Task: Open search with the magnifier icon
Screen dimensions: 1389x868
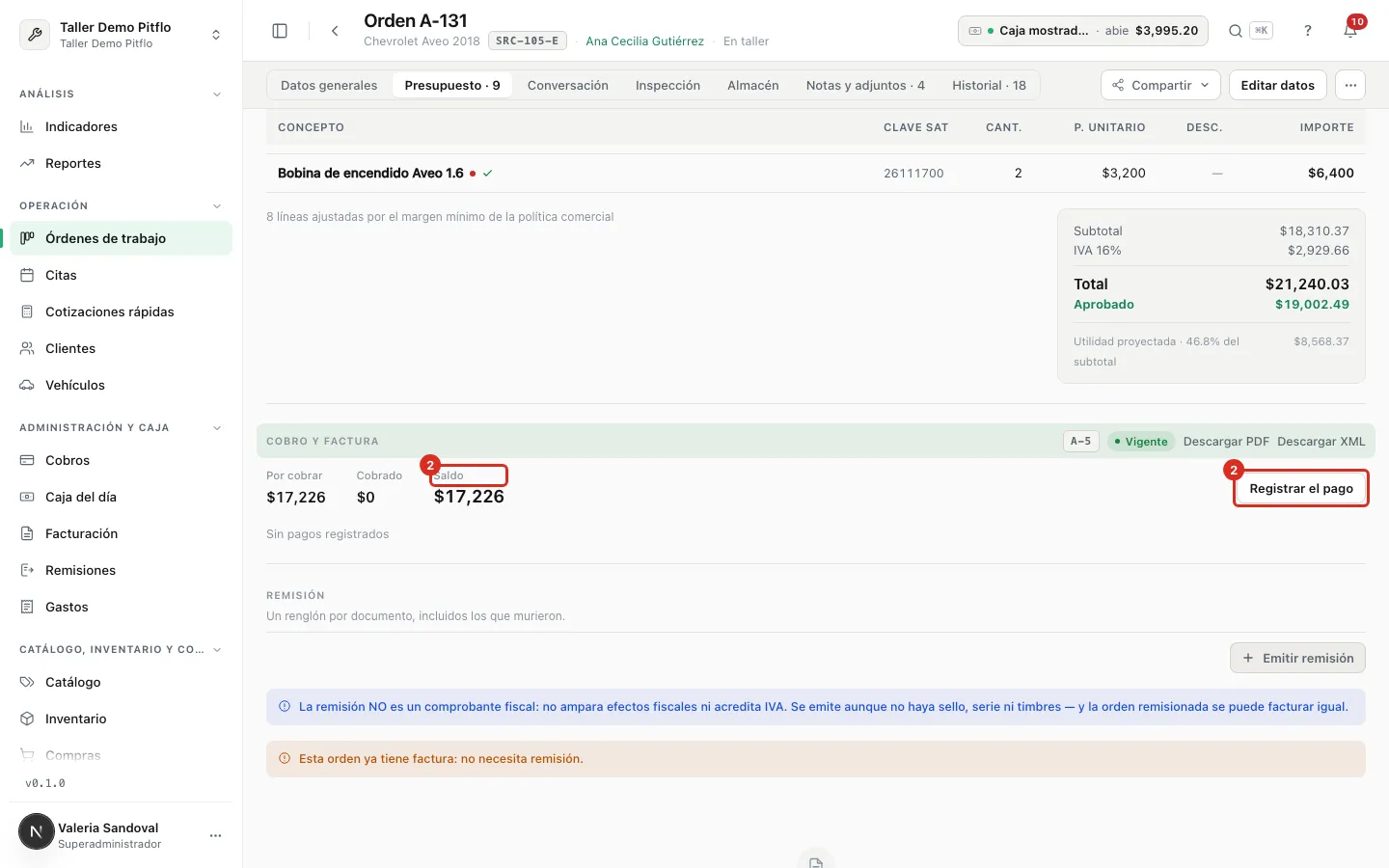Action: (x=1235, y=31)
